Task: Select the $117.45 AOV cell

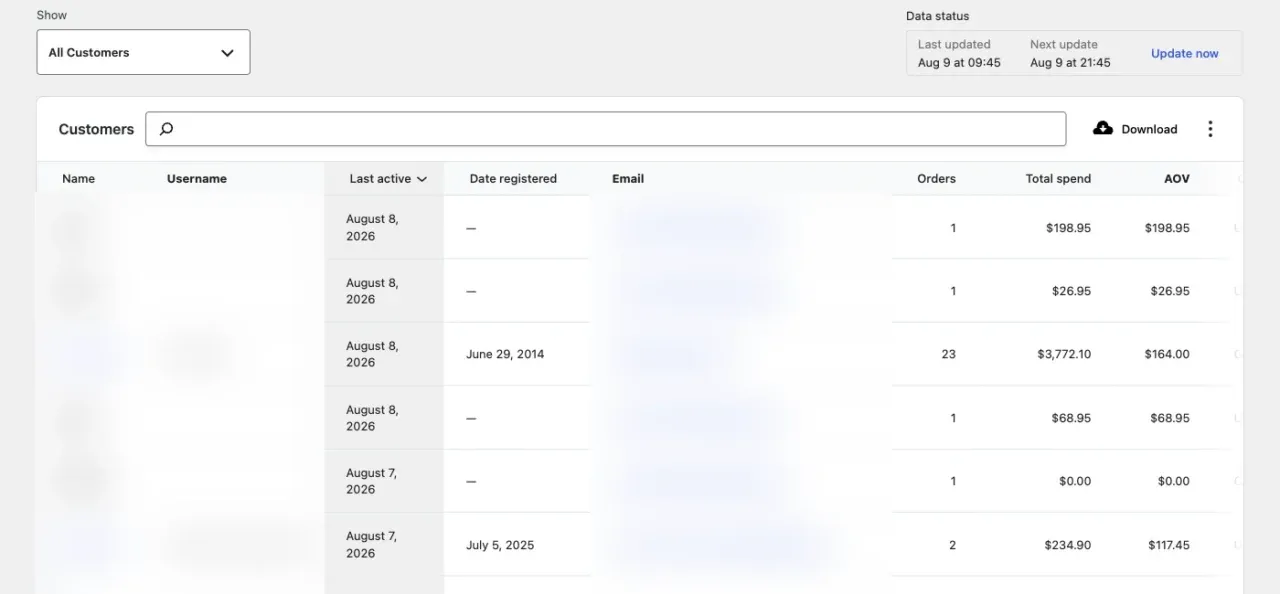Action: click(1168, 545)
